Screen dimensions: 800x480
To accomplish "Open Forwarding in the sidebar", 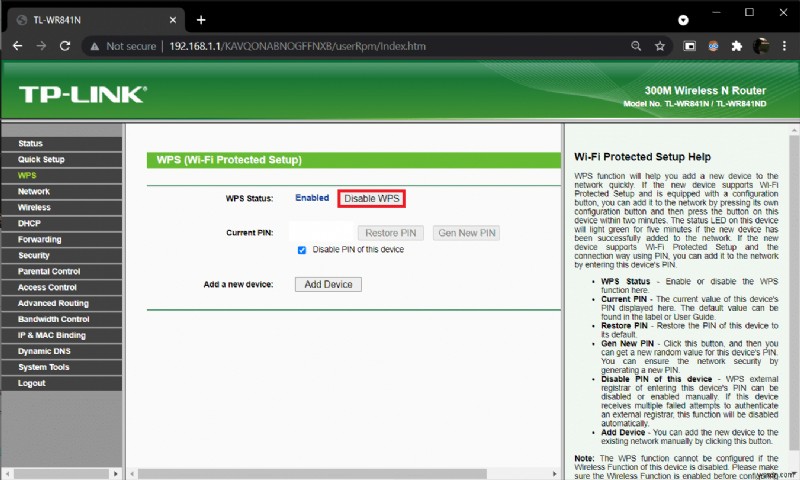I will (x=62, y=239).
